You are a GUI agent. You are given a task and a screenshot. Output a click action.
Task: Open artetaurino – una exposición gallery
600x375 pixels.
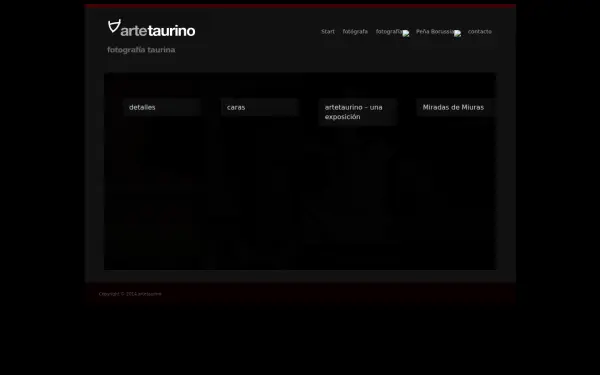[x=357, y=112]
